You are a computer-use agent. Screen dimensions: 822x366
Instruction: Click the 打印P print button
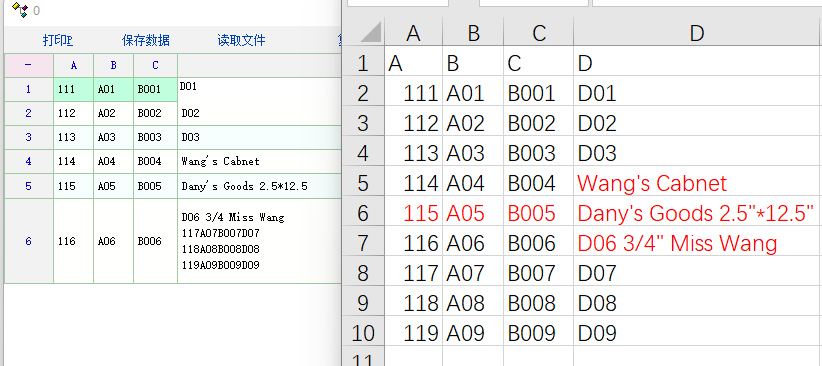click(58, 40)
